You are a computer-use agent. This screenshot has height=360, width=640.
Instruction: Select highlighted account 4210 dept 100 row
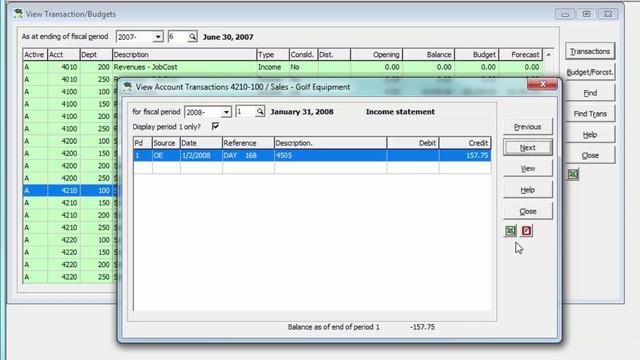tap(69, 191)
